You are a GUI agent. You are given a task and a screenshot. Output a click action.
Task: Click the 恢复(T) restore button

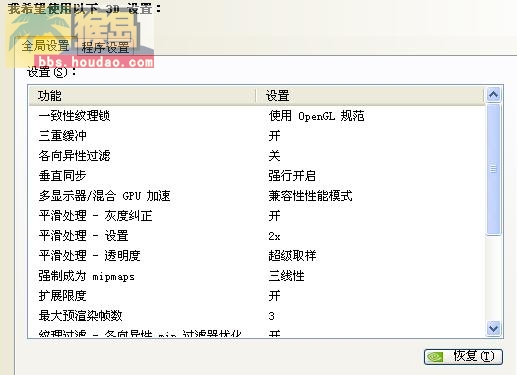coord(463,356)
